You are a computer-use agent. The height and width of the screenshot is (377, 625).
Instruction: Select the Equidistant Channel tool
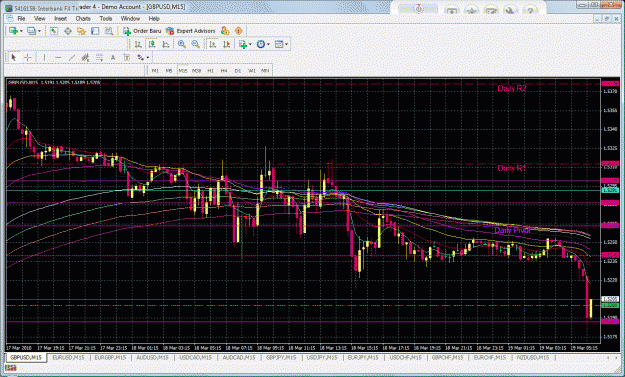click(85, 58)
